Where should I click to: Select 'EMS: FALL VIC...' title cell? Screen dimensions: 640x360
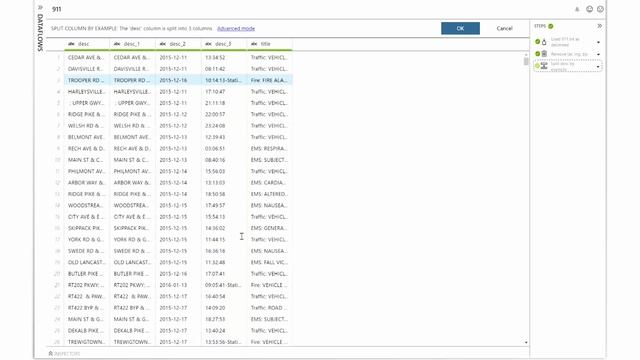269,262
